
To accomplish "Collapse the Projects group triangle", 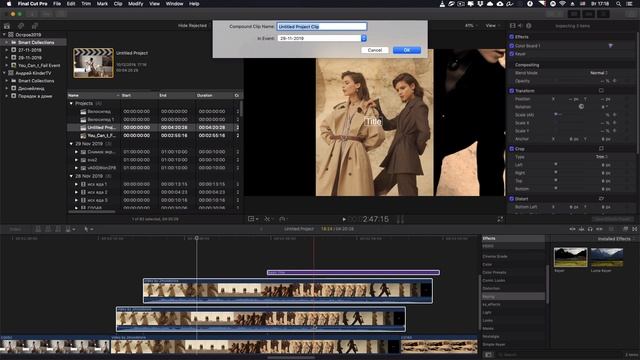I will pyautogui.click(x=71, y=104).
